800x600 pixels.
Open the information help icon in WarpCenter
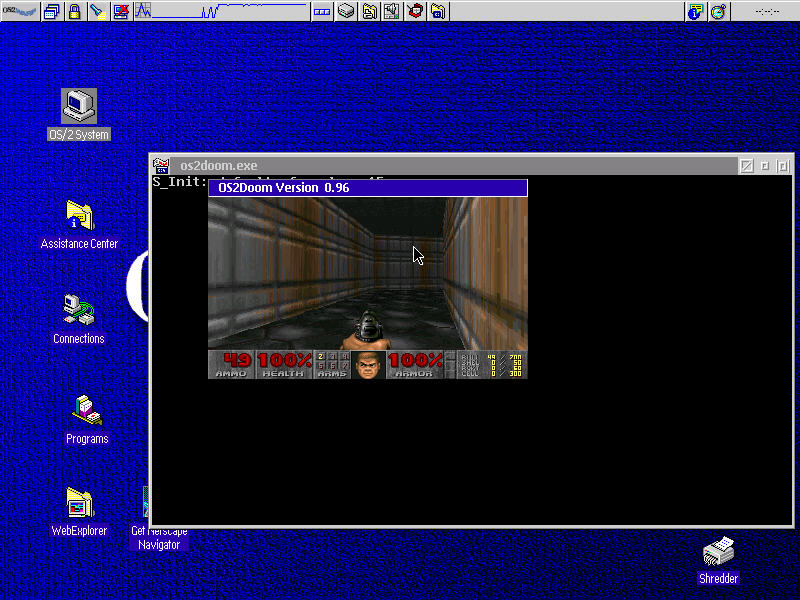click(x=695, y=11)
